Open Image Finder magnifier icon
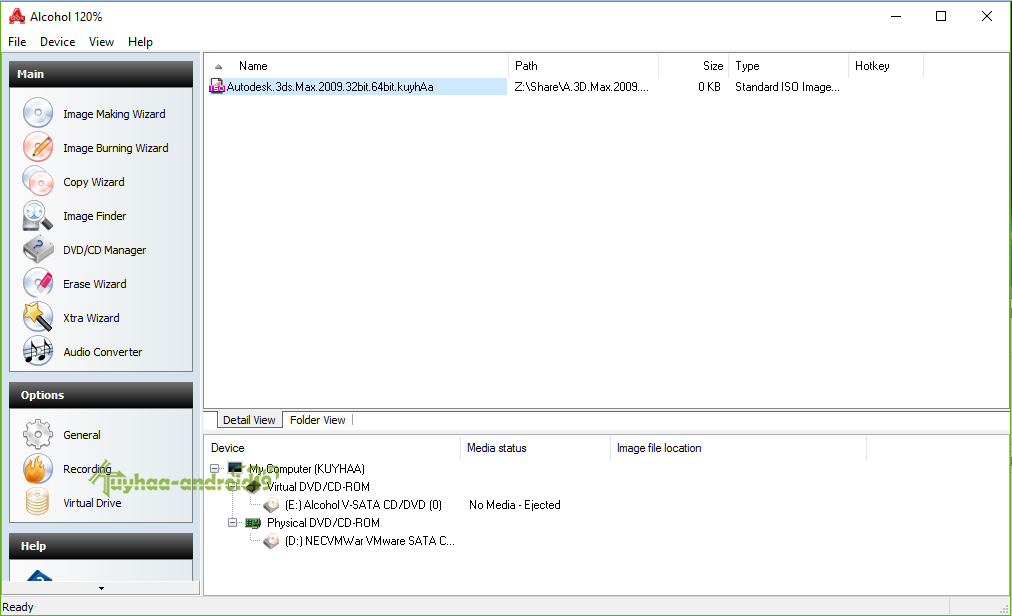The height and width of the screenshot is (616, 1012). tap(38, 216)
